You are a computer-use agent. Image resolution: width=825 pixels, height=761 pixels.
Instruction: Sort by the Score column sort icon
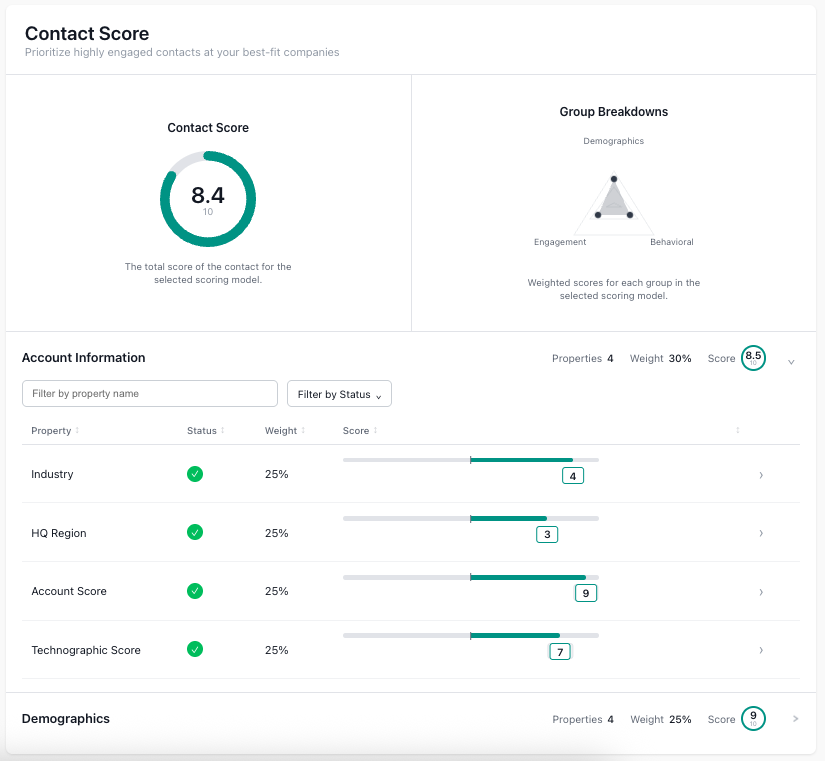coord(375,431)
